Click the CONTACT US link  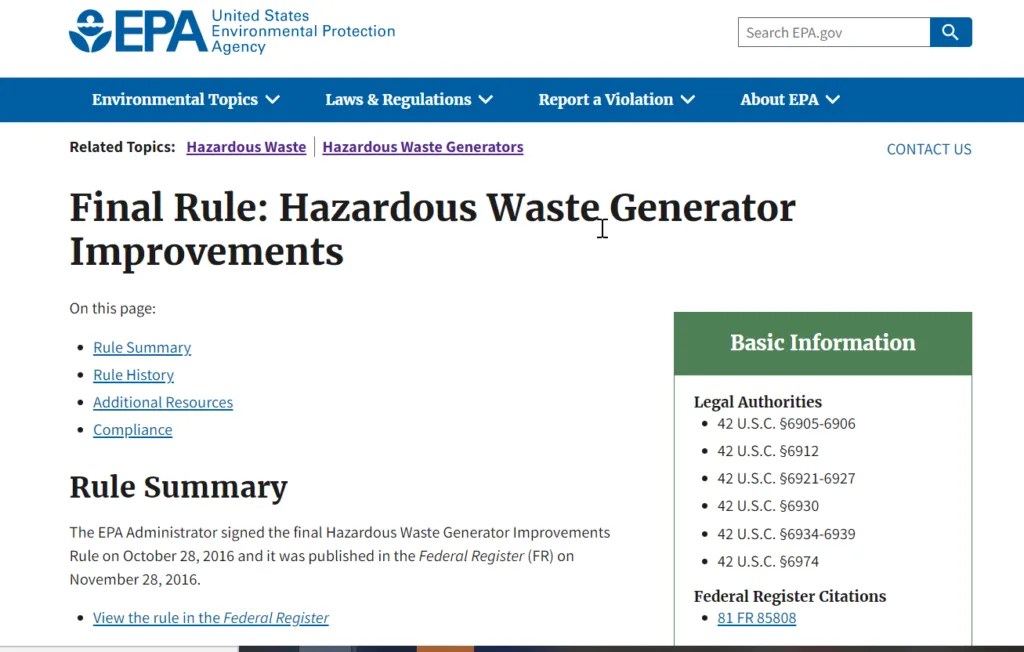(x=928, y=149)
